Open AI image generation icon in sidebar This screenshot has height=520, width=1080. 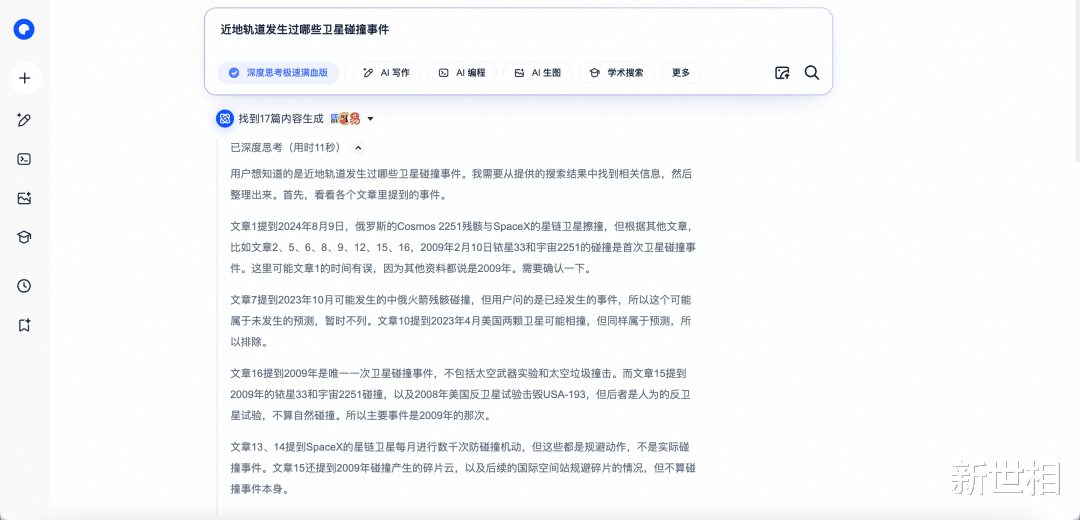(x=24, y=198)
